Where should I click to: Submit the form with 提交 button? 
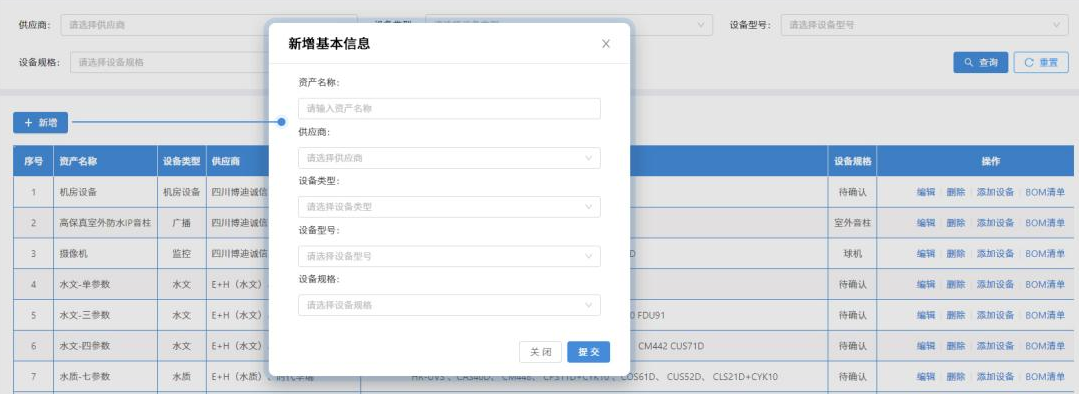click(588, 352)
